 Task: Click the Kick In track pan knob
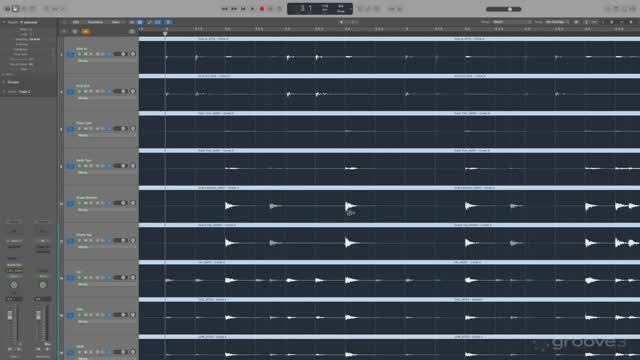point(133,54)
